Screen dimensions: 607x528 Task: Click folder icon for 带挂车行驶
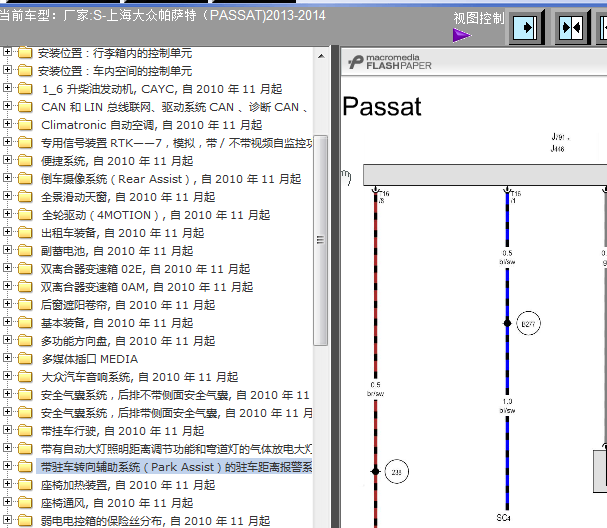[x=25, y=431]
